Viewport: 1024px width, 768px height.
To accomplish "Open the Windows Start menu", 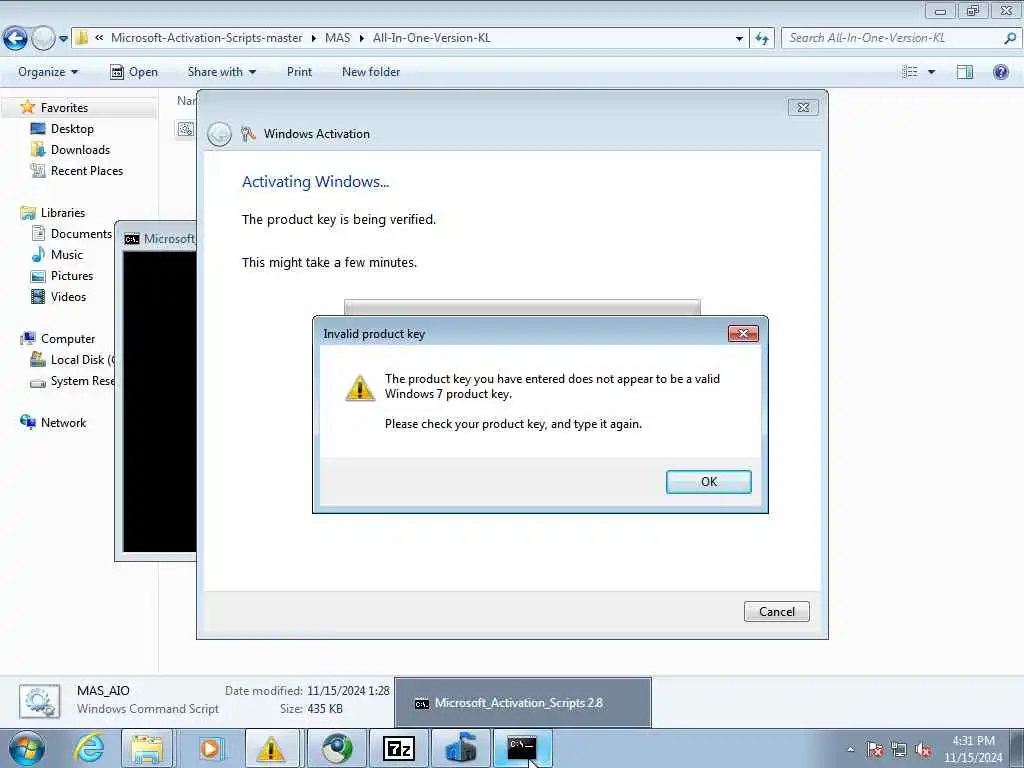I will (x=27, y=748).
